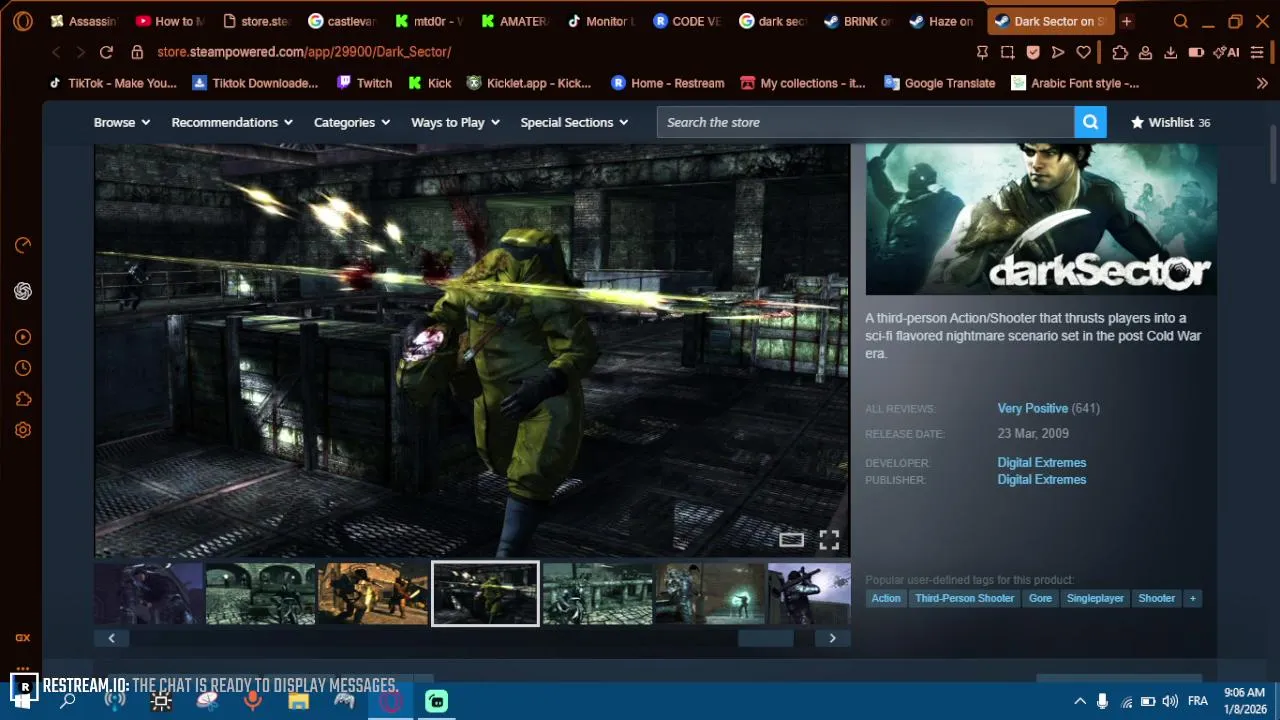Open the ChatGPT icon in sidebar
The height and width of the screenshot is (720, 1280).
pyautogui.click(x=23, y=291)
